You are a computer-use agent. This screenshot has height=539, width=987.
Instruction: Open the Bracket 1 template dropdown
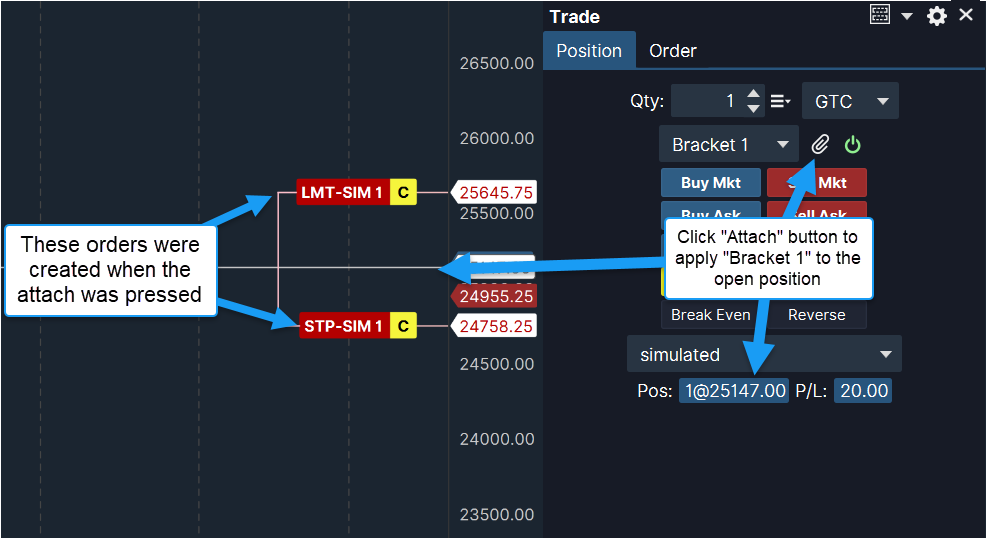(x=728, y=145)
